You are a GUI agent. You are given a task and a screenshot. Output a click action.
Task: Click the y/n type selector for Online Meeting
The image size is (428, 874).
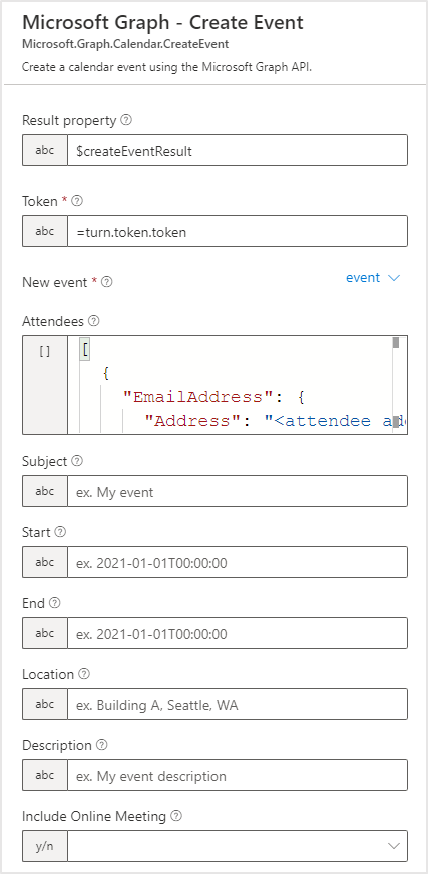[45, 846]
